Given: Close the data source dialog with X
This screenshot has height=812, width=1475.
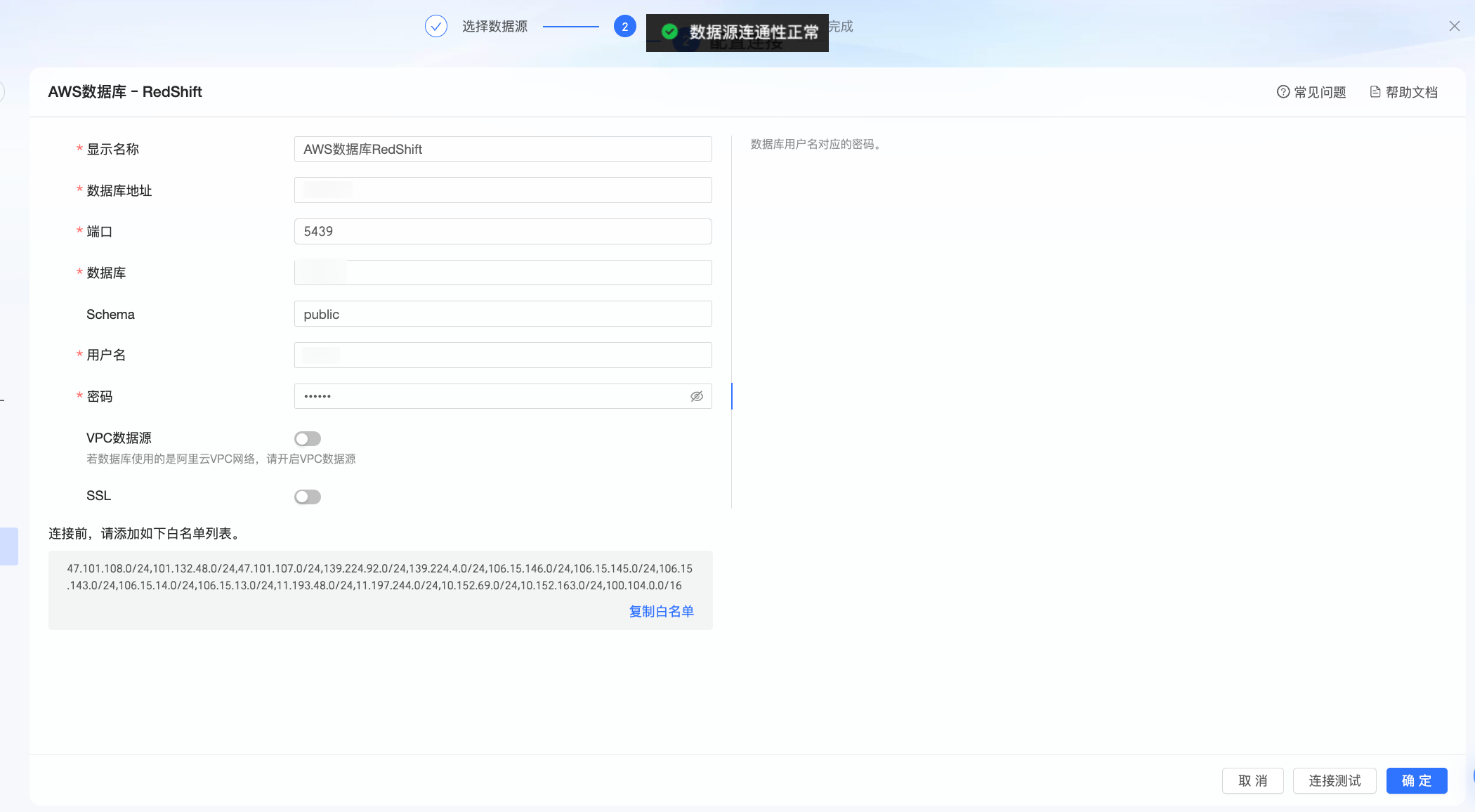Looking at the screenshot, I should [1454, 26].
